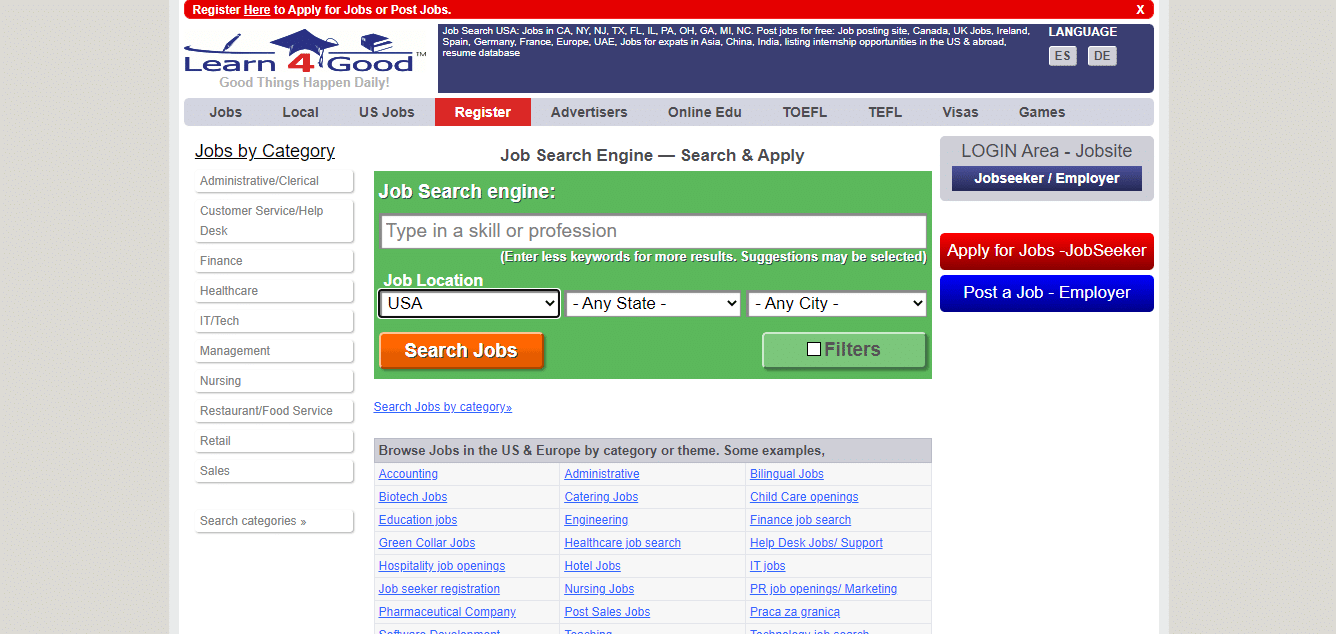Open the Catering Jobs link
1336x634 pixels.
pyautogui.click(x=601, y=497)
